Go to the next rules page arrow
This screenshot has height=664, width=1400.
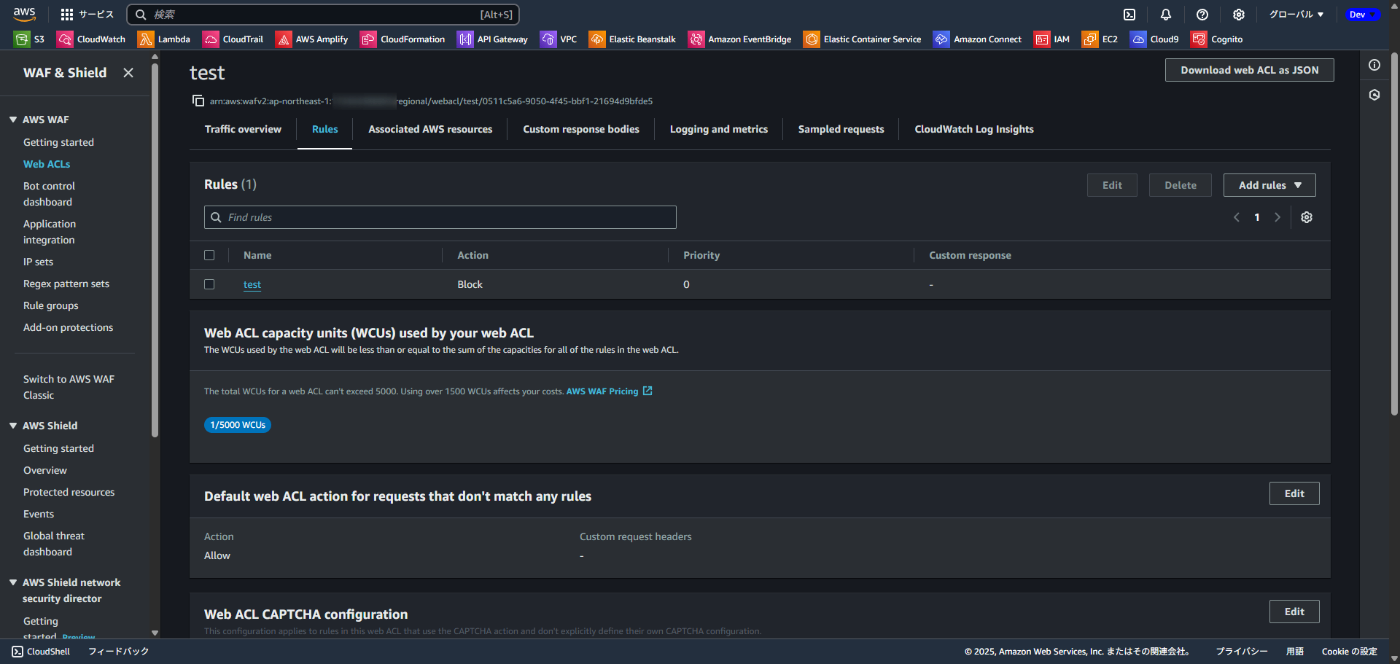[x=1277, y=217]
